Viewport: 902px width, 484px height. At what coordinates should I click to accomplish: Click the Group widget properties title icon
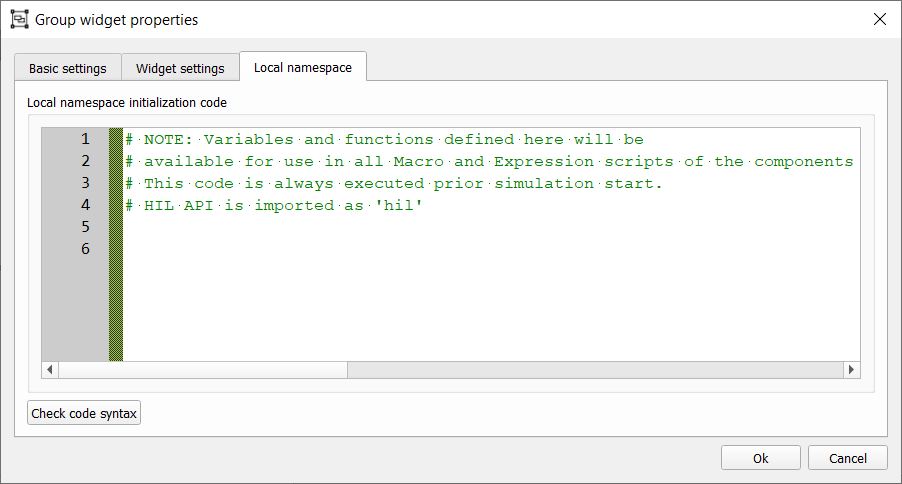click(19, 19)
